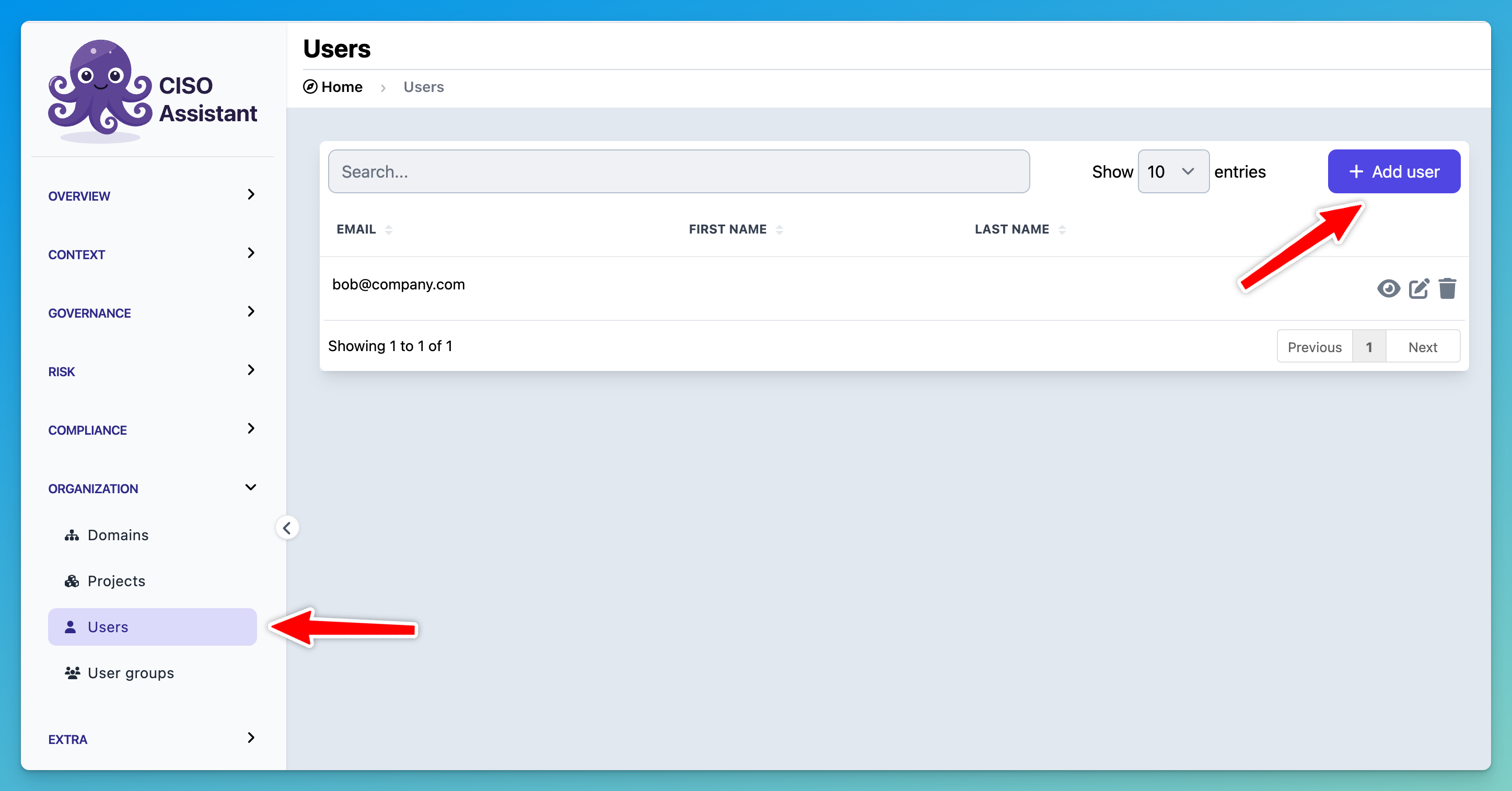Click the Next pagination button
Image resolution: width=1512 pixels, height=791 pixels.
point(1422,347)
